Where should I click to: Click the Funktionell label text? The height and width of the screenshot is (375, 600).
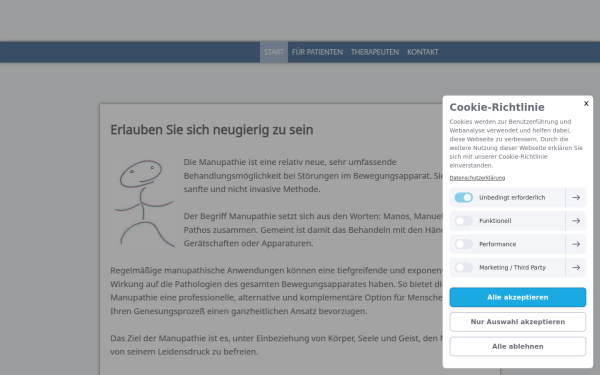(495, 221)
